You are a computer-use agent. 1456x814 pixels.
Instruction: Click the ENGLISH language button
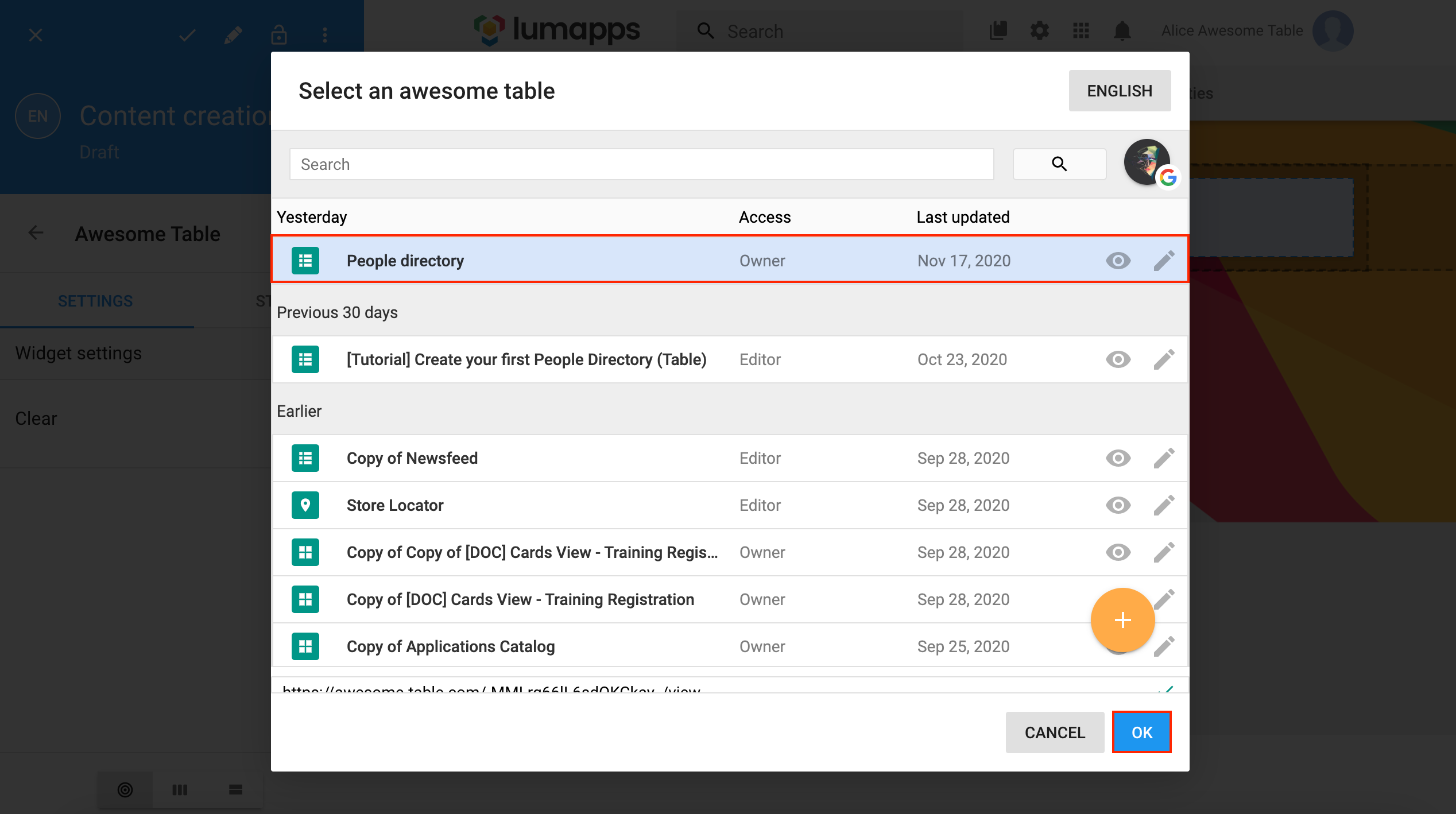coord(1120,91)
